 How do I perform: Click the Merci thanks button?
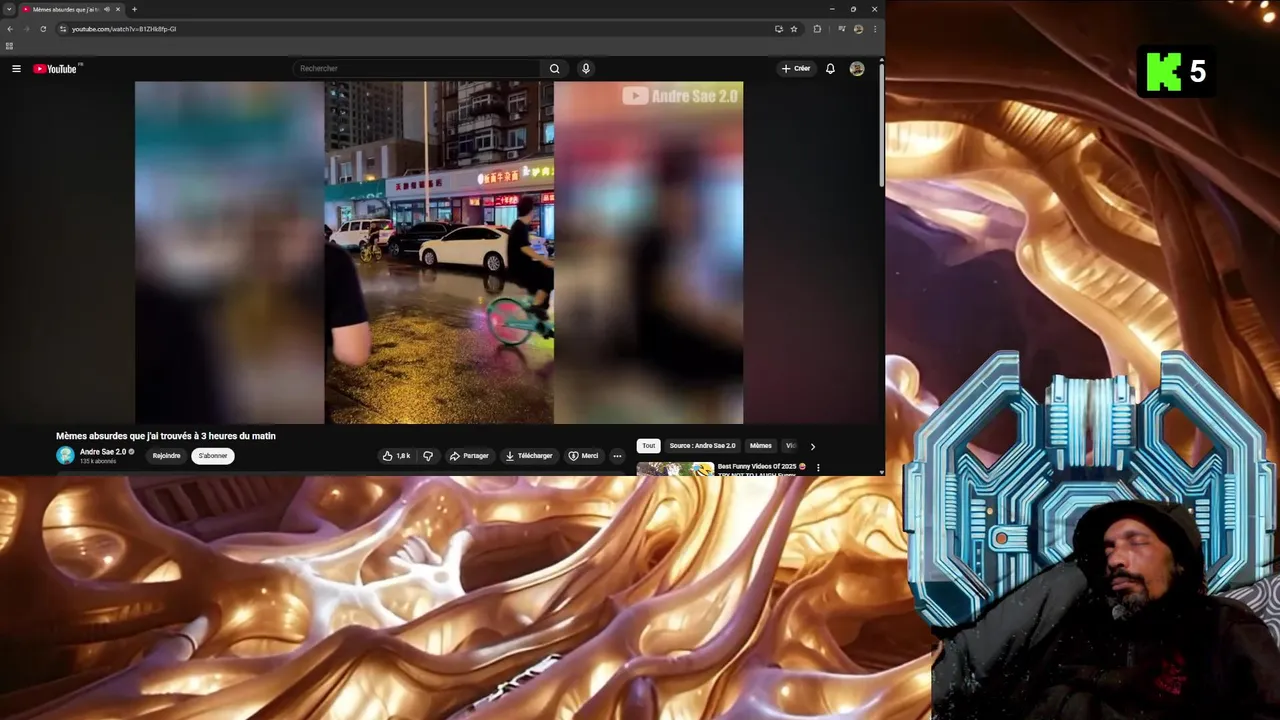click(583, 456)
